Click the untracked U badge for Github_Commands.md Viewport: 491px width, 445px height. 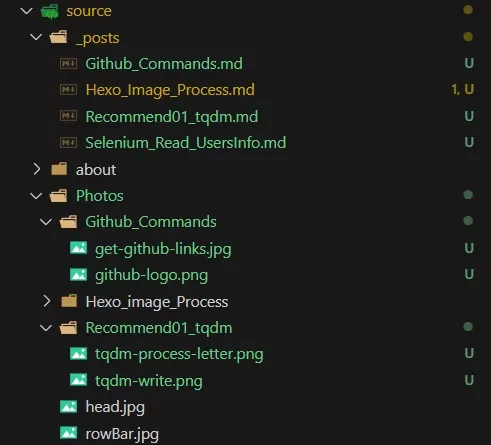[469, 63]
